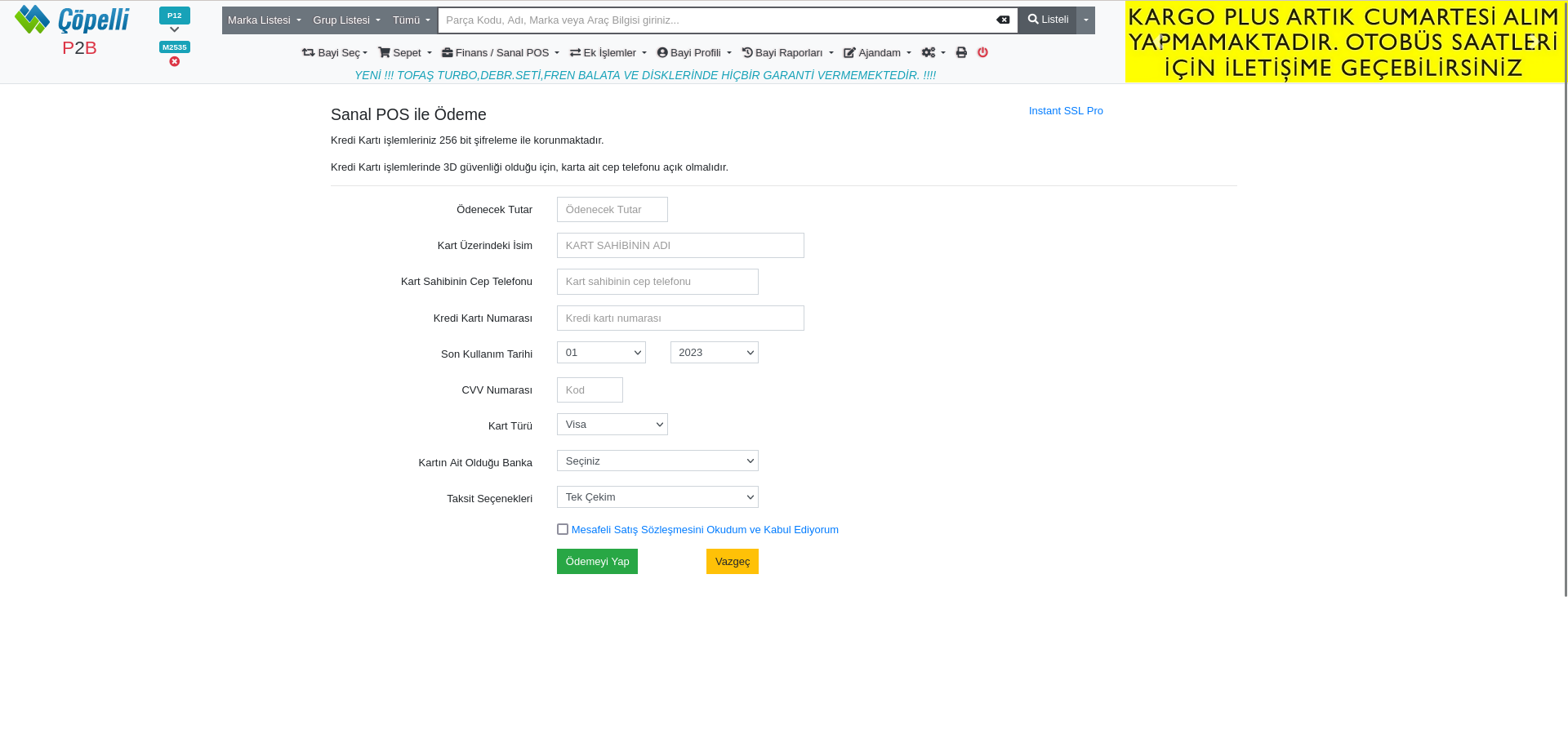This screenshot has width=1568, height=739.
Task: Focus the Kredi Kartı Numarası input field
Action: click(x=680, y=318)
